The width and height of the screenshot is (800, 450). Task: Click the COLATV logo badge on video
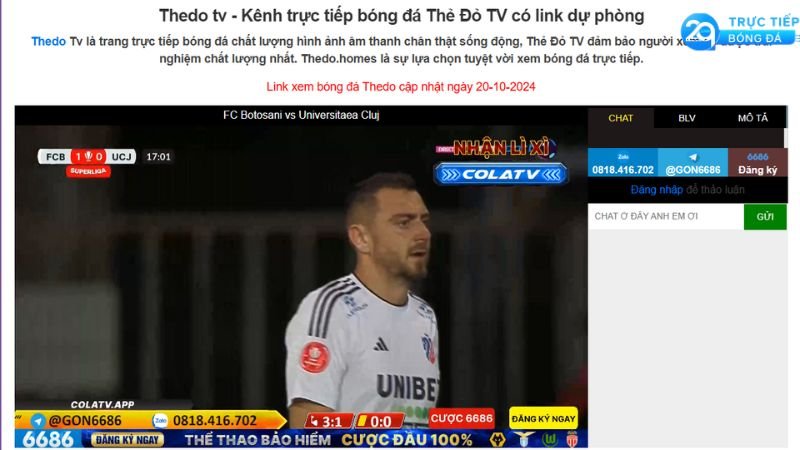click(501, 174)
